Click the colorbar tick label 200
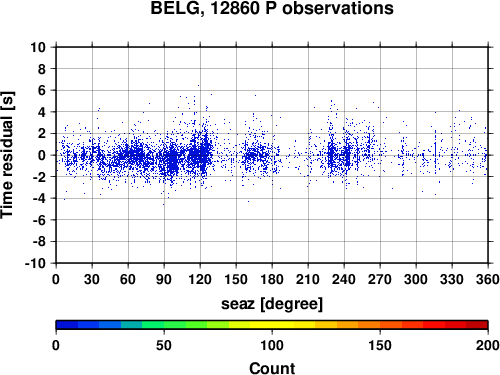The width and height of the screenshot is (500, 375). coord(488,345)
